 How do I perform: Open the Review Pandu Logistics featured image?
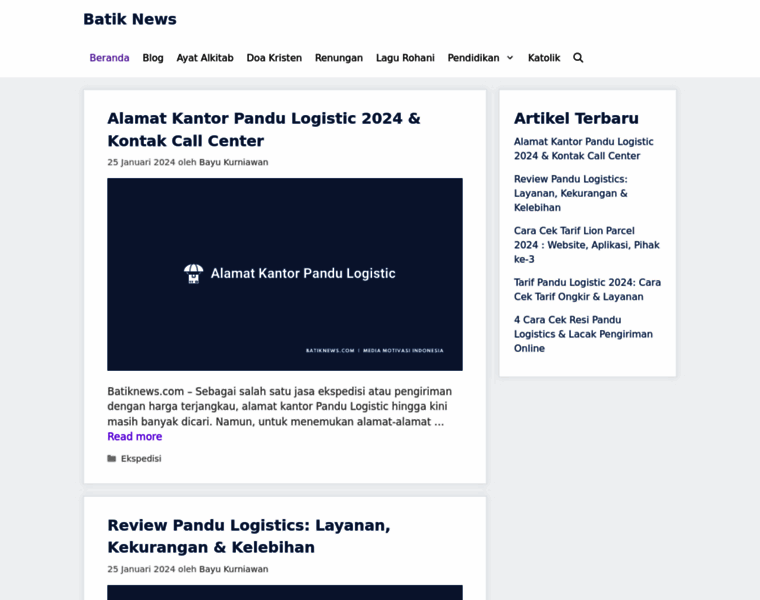point(285,592)
